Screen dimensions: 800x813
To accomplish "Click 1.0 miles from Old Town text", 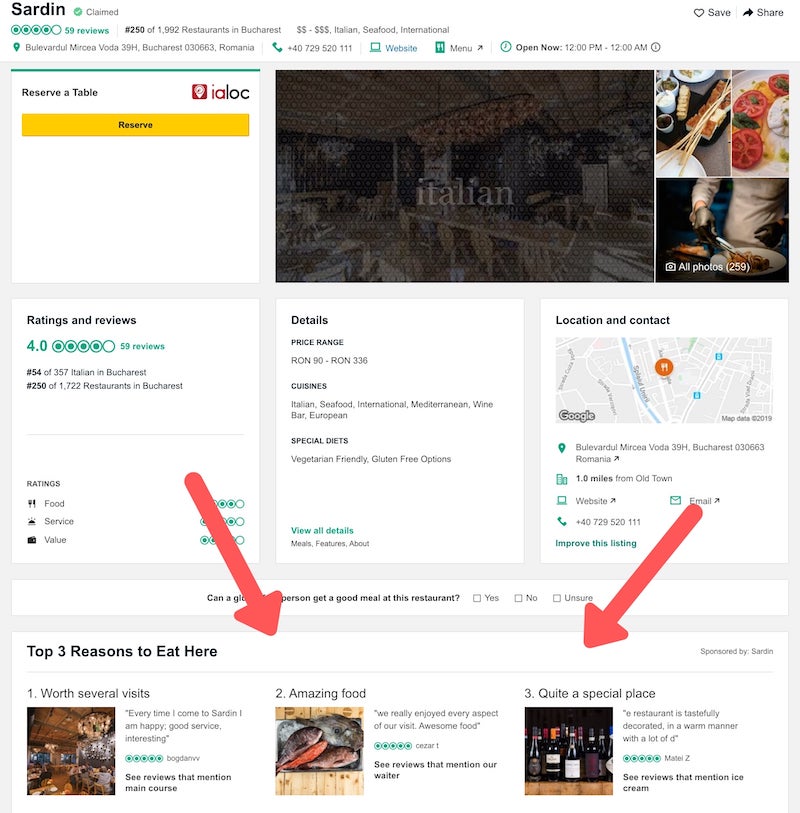I will (x=624, y=479).
